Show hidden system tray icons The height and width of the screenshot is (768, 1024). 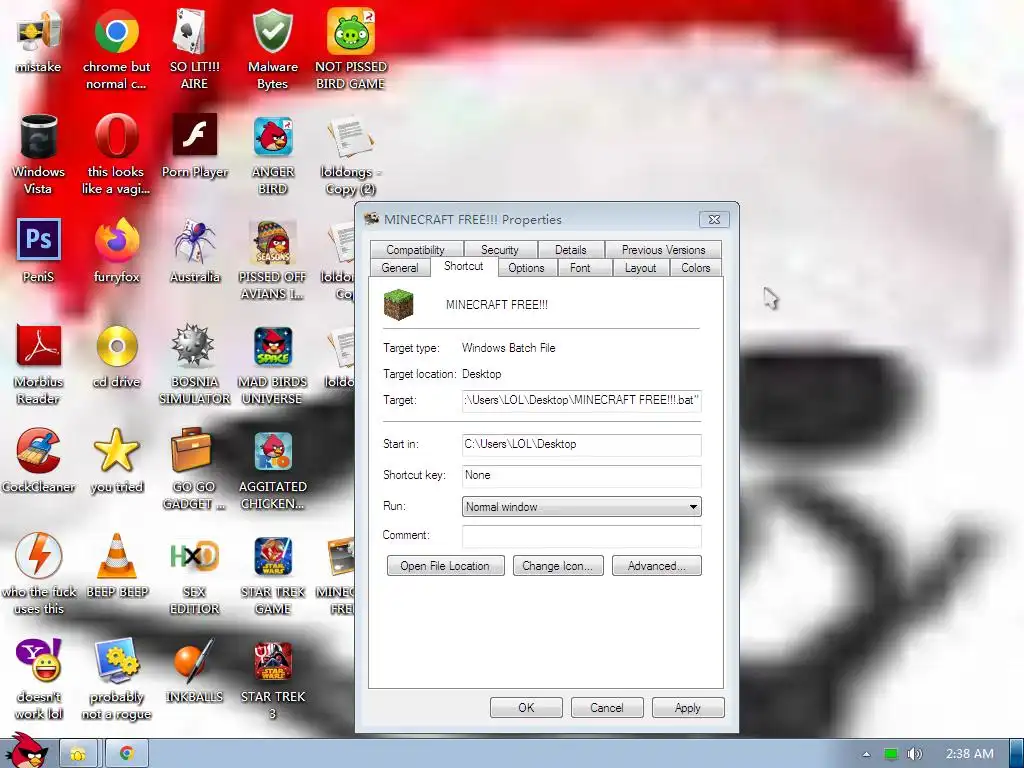tap(866, 754)
